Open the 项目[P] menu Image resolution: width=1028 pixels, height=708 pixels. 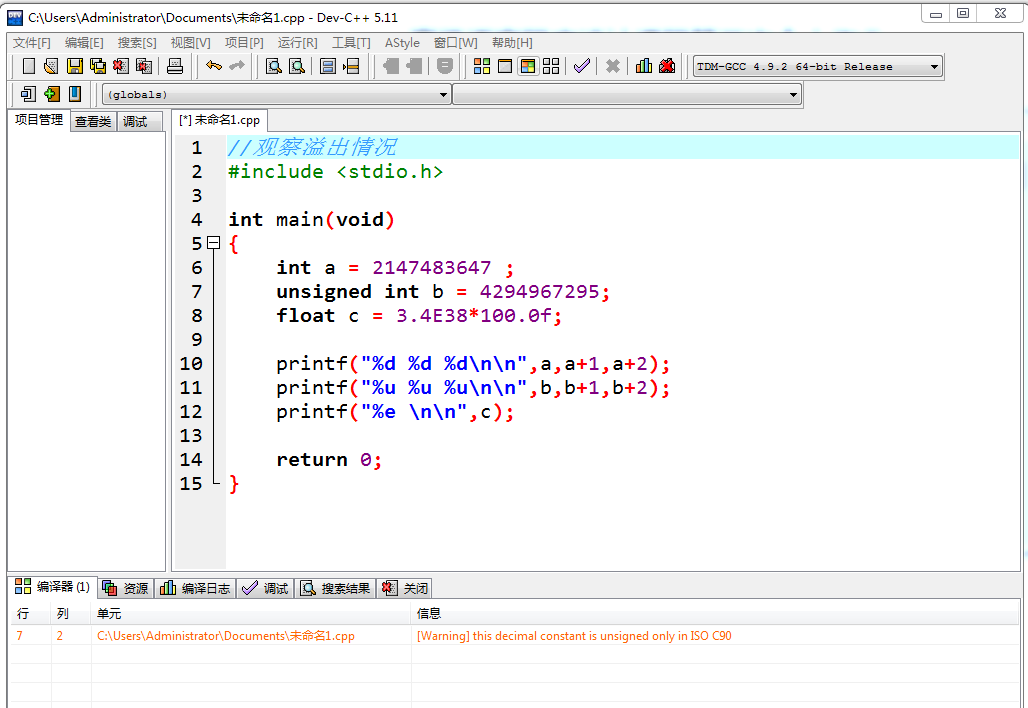(244, 43)
